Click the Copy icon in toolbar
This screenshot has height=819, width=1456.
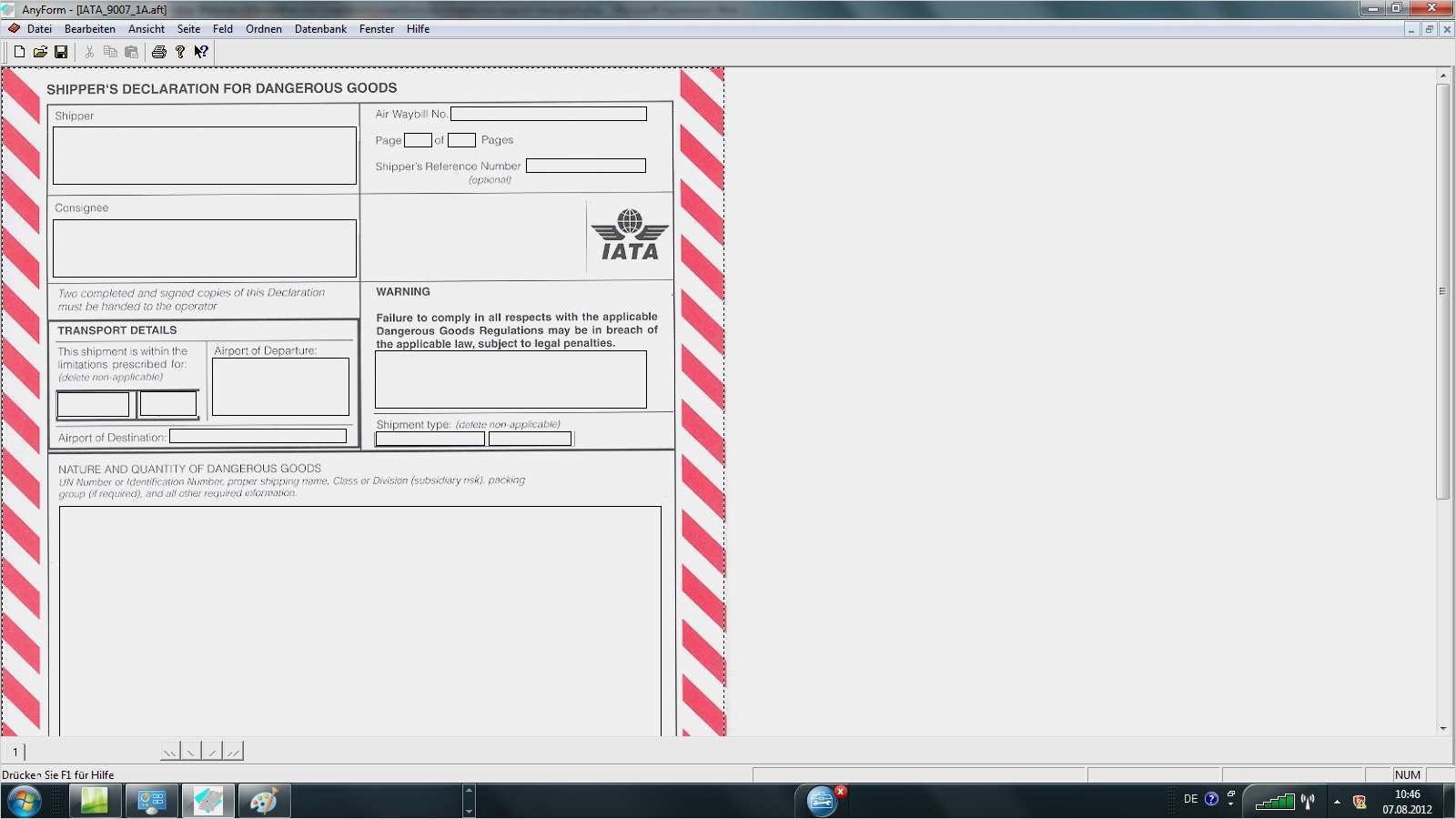click(110, 52)
